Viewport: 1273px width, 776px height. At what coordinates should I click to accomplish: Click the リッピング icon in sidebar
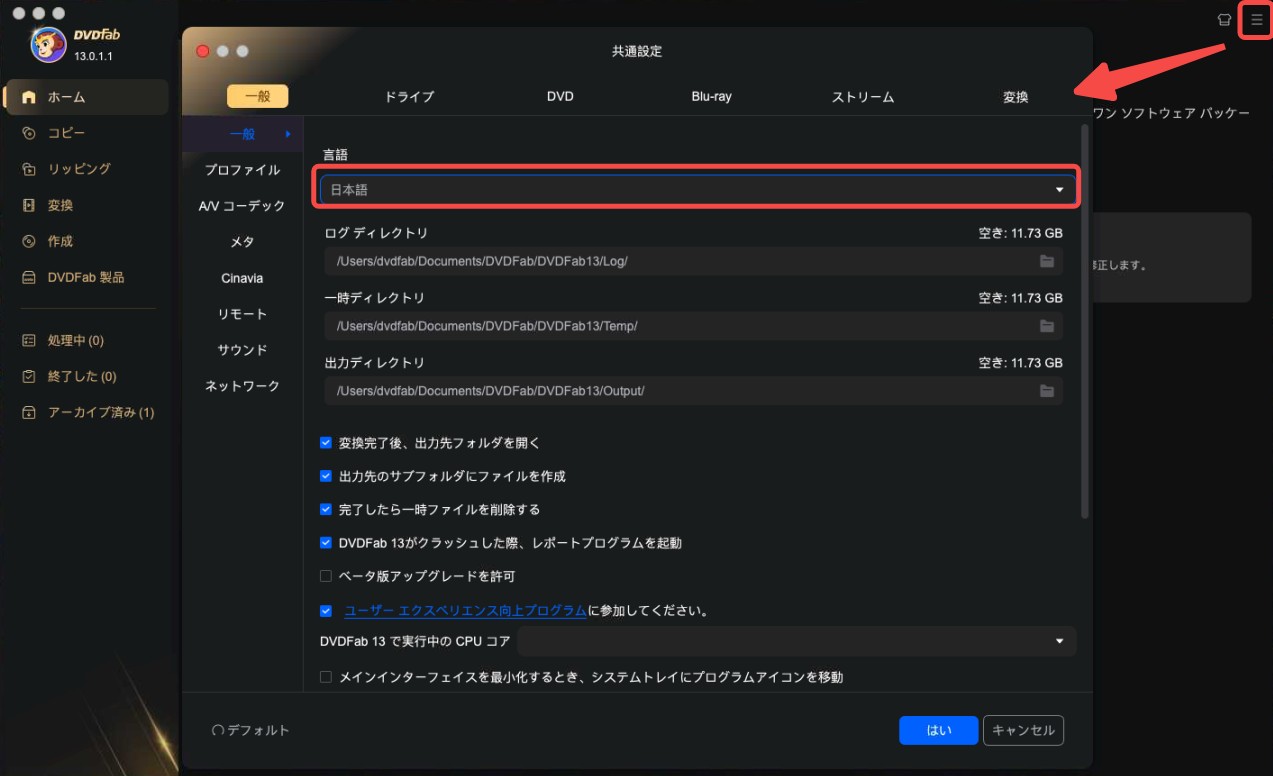[29, 169]
